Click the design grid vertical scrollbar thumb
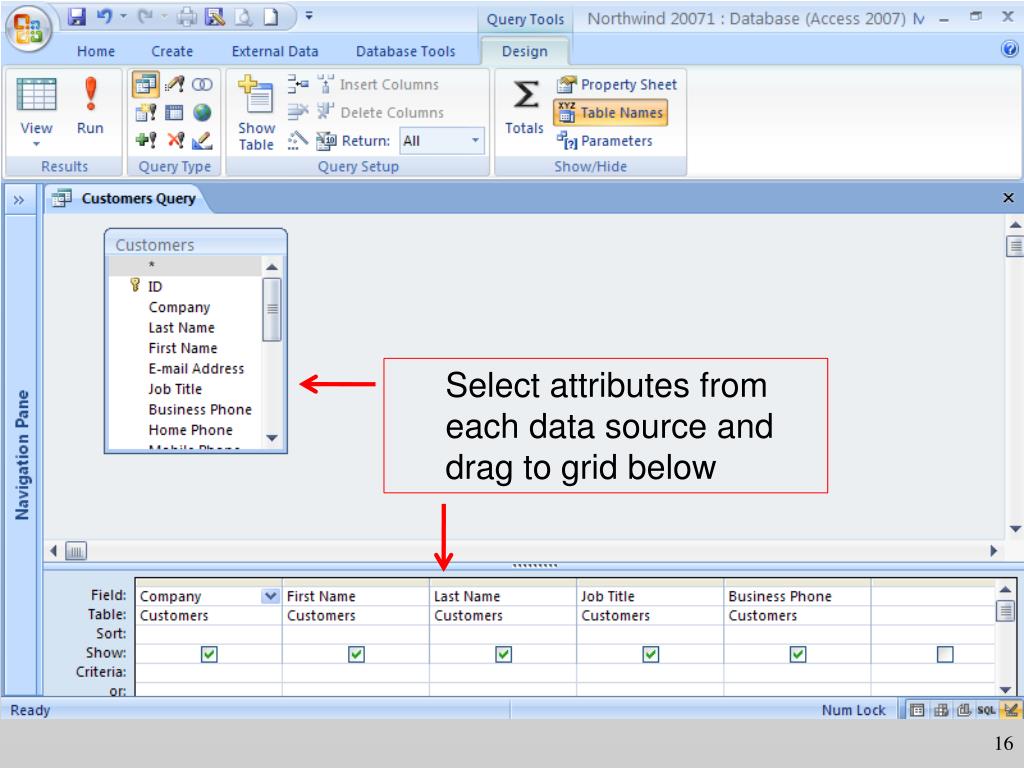 tap(1005, 611)
